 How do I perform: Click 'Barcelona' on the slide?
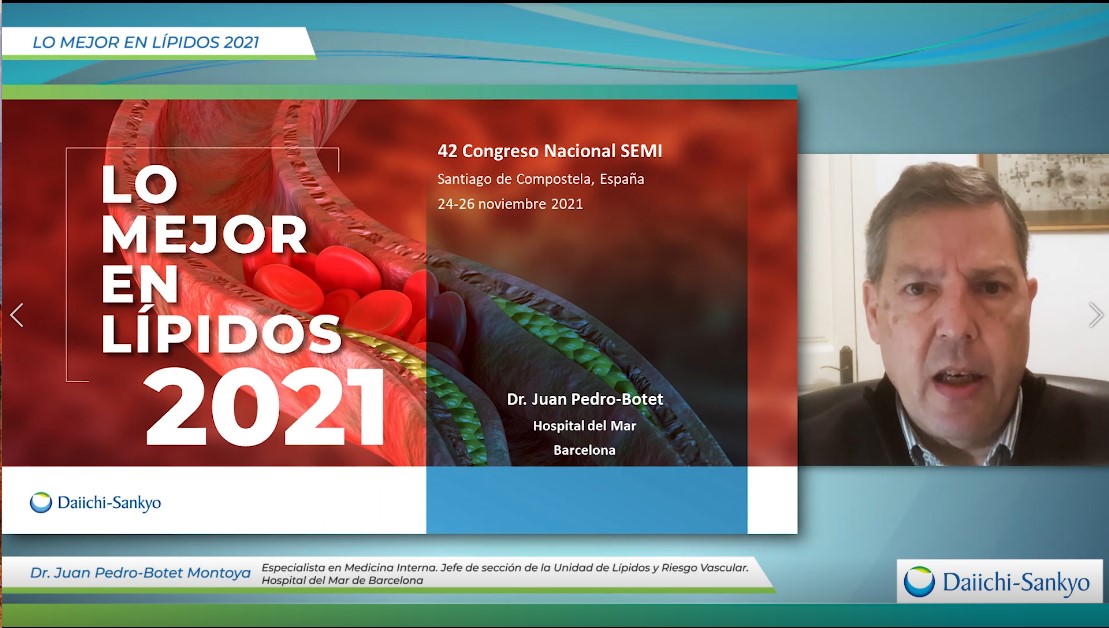click(584, 450)
